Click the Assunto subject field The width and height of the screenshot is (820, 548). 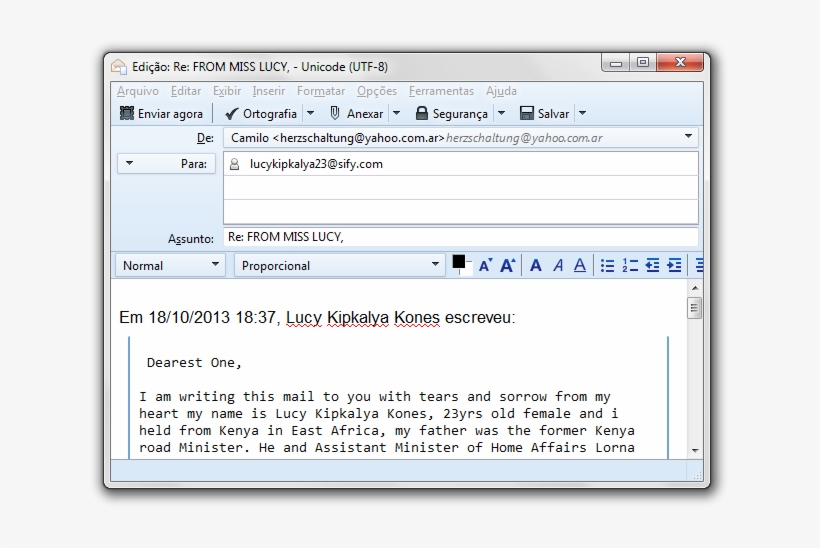(461, 237)
